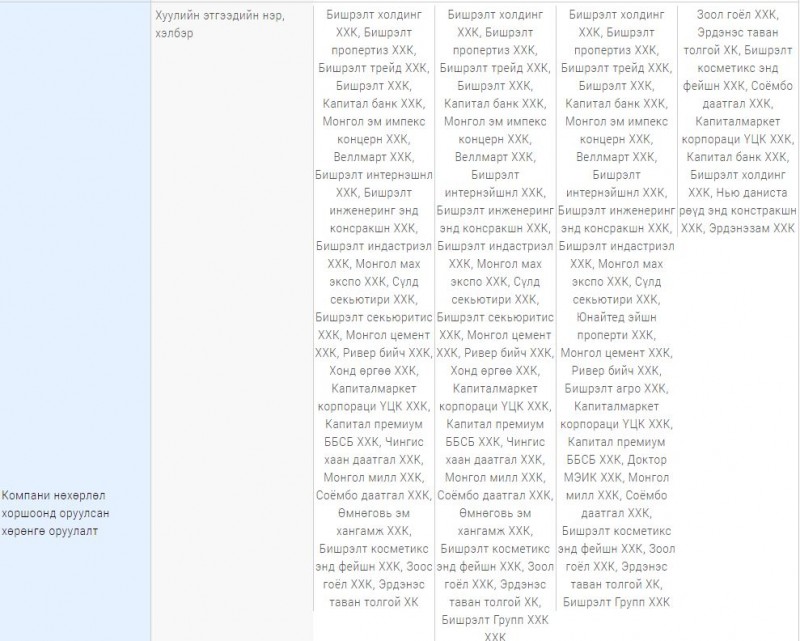Select the 'роуд энд констракшн' line
This screenshot has width=800, height=641.
[737, 210]
